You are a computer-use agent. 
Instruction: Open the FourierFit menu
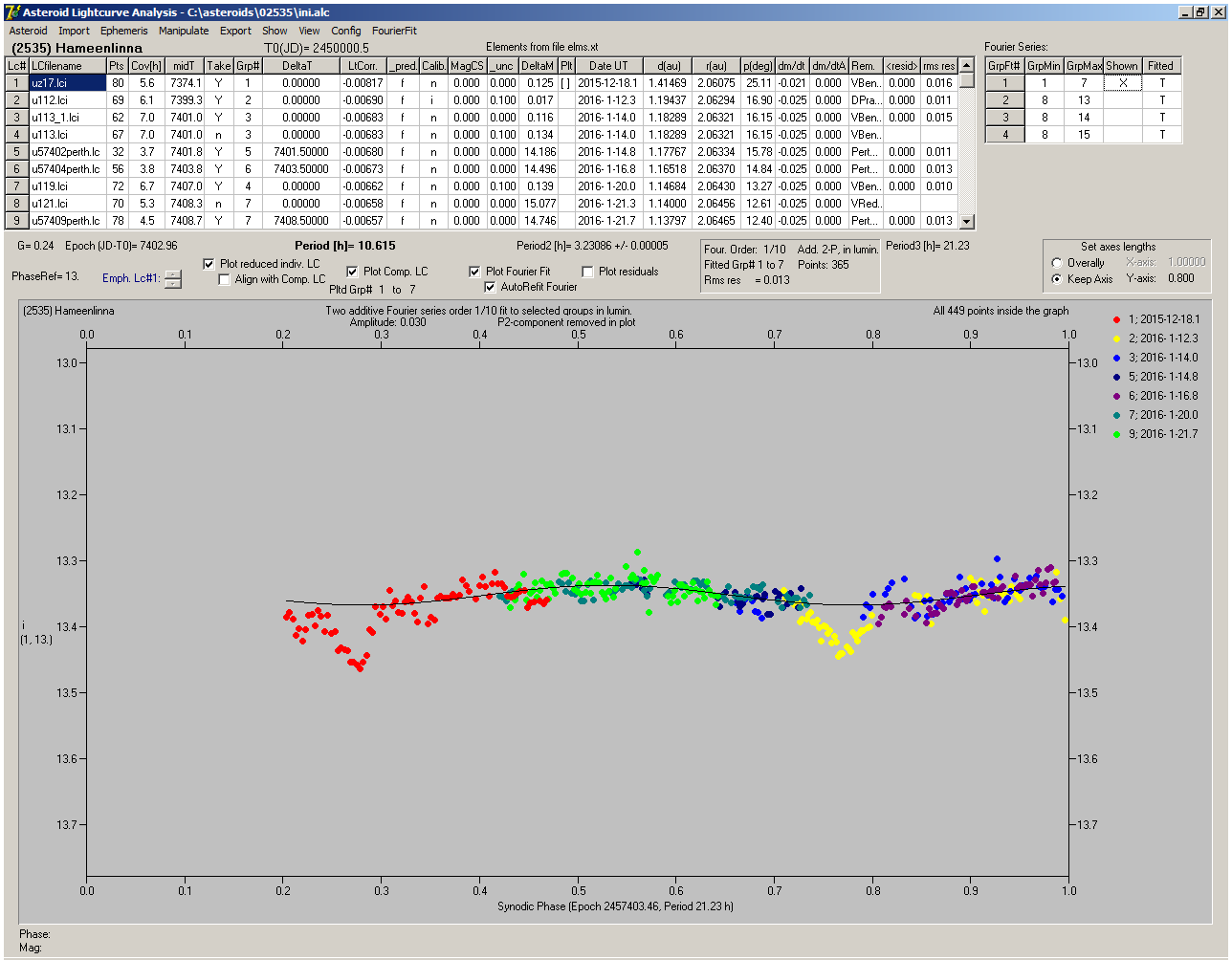click(x=394, y=31)
